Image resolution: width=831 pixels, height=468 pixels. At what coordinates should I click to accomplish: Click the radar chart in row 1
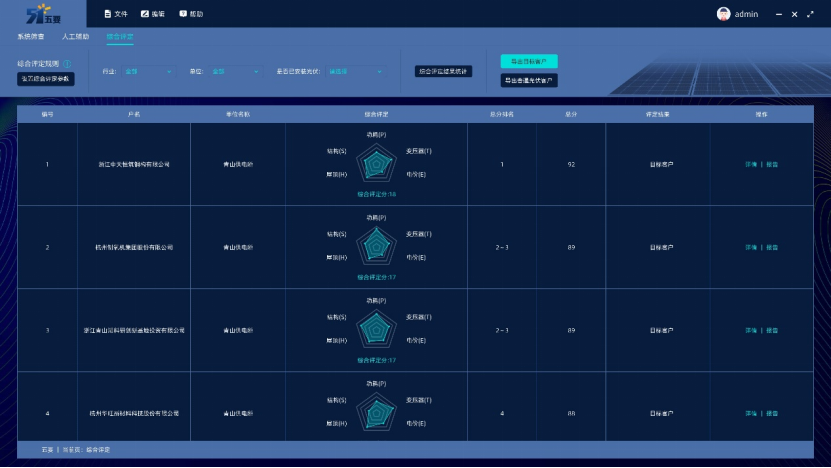[376, 163]
